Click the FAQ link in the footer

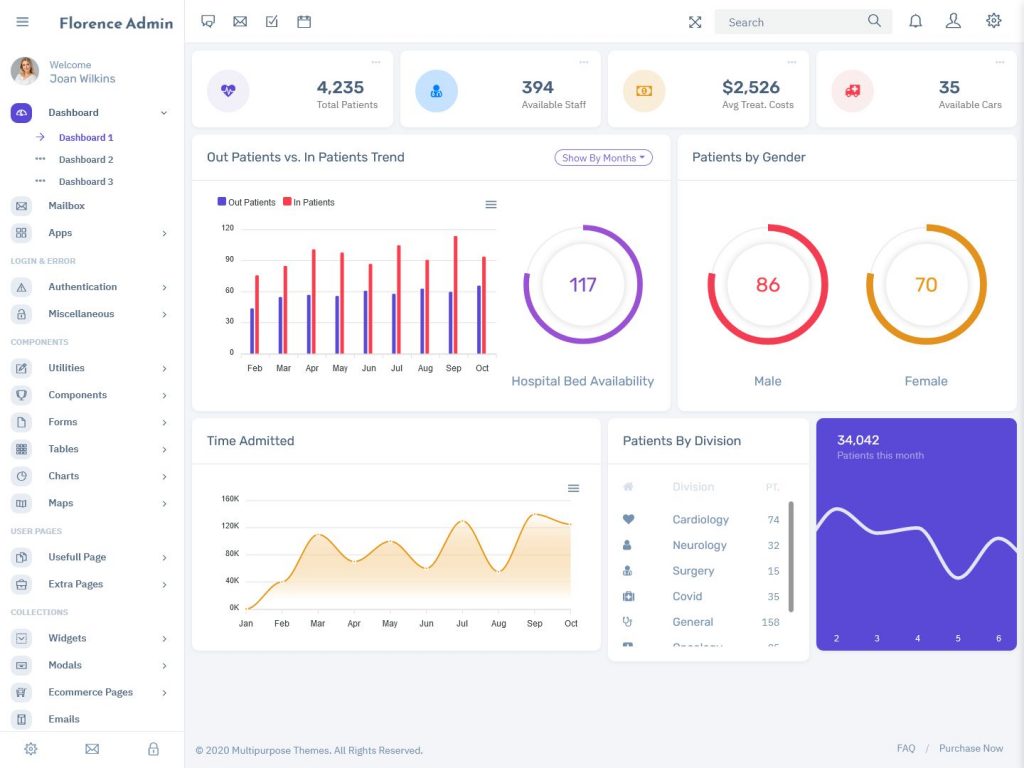(905, 748)
